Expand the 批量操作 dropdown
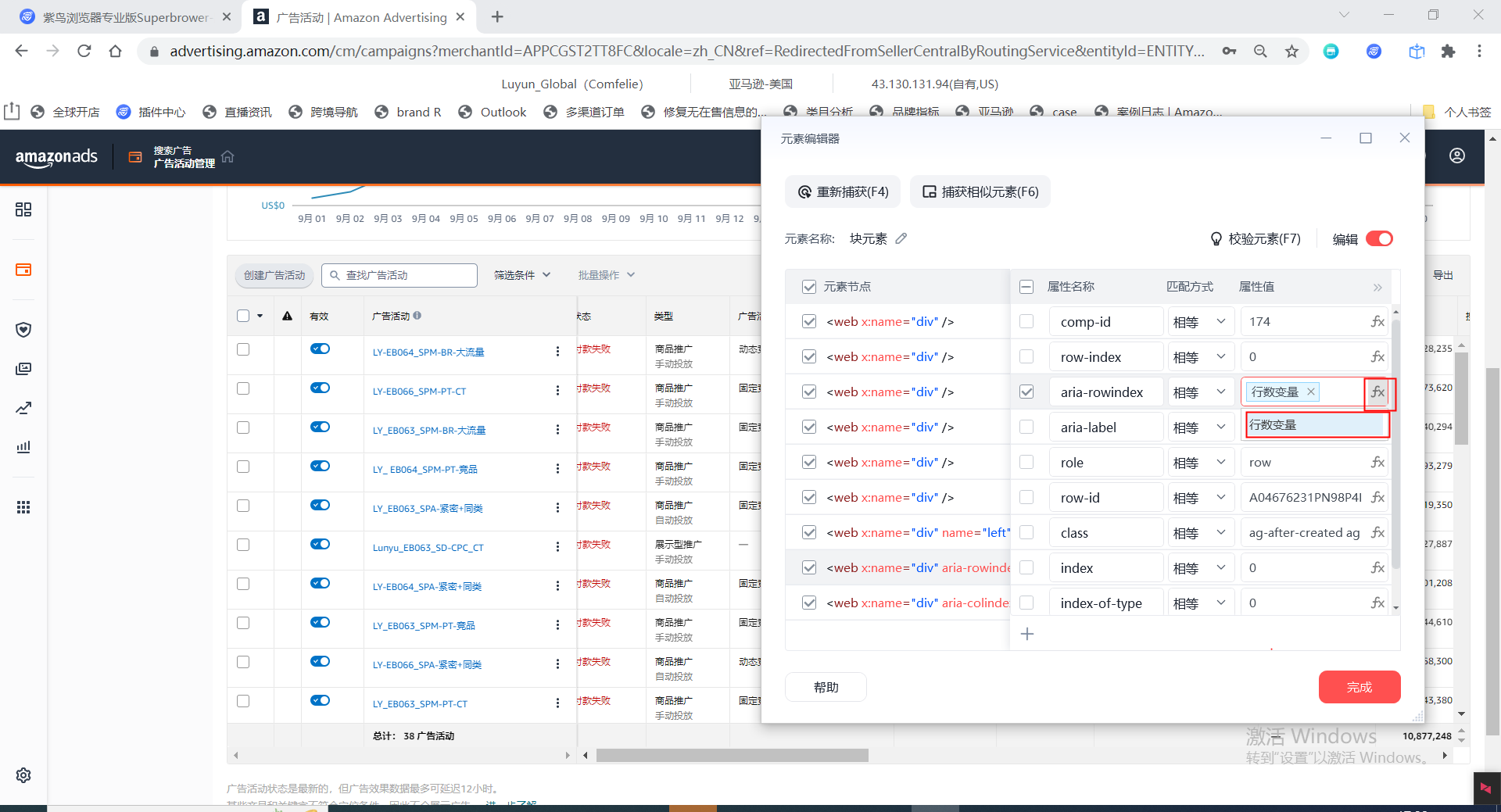This screenshot has height=812, width=1501. [606, 275]
